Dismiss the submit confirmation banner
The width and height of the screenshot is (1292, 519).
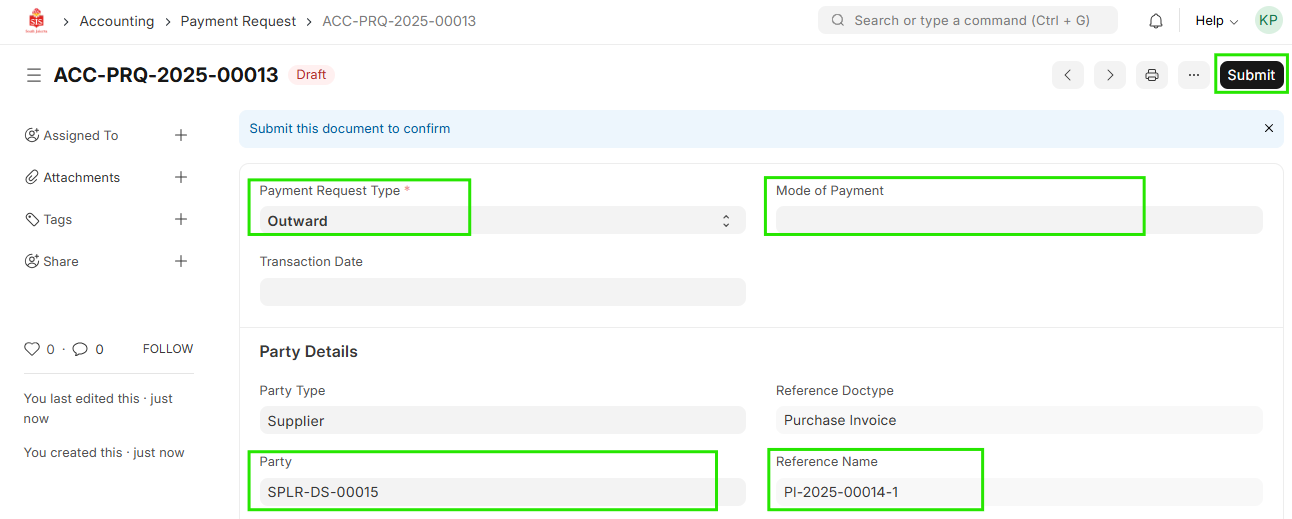click(x=1269, y=128)
